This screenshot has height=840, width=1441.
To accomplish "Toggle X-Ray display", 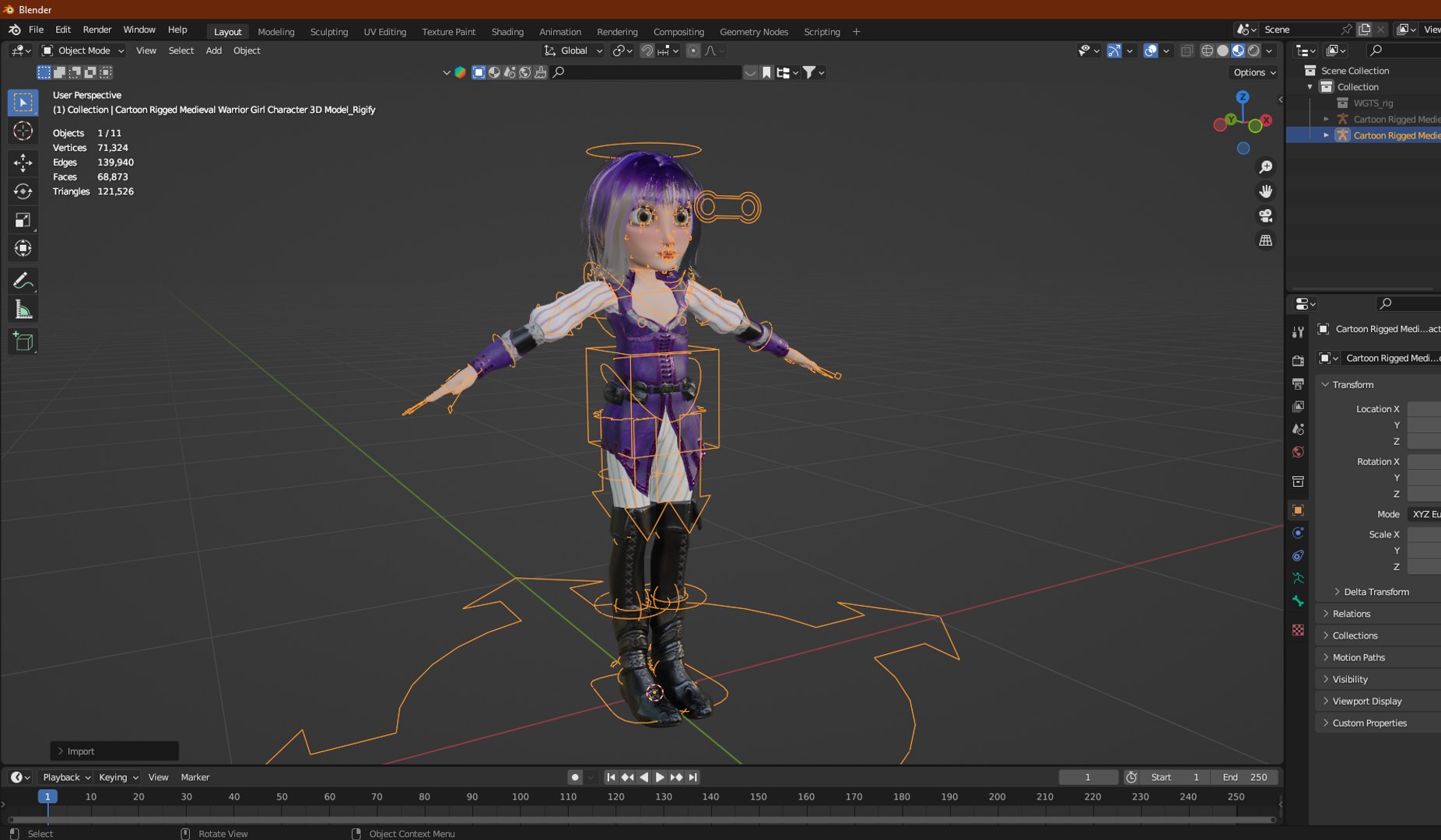I will 1187,51.
